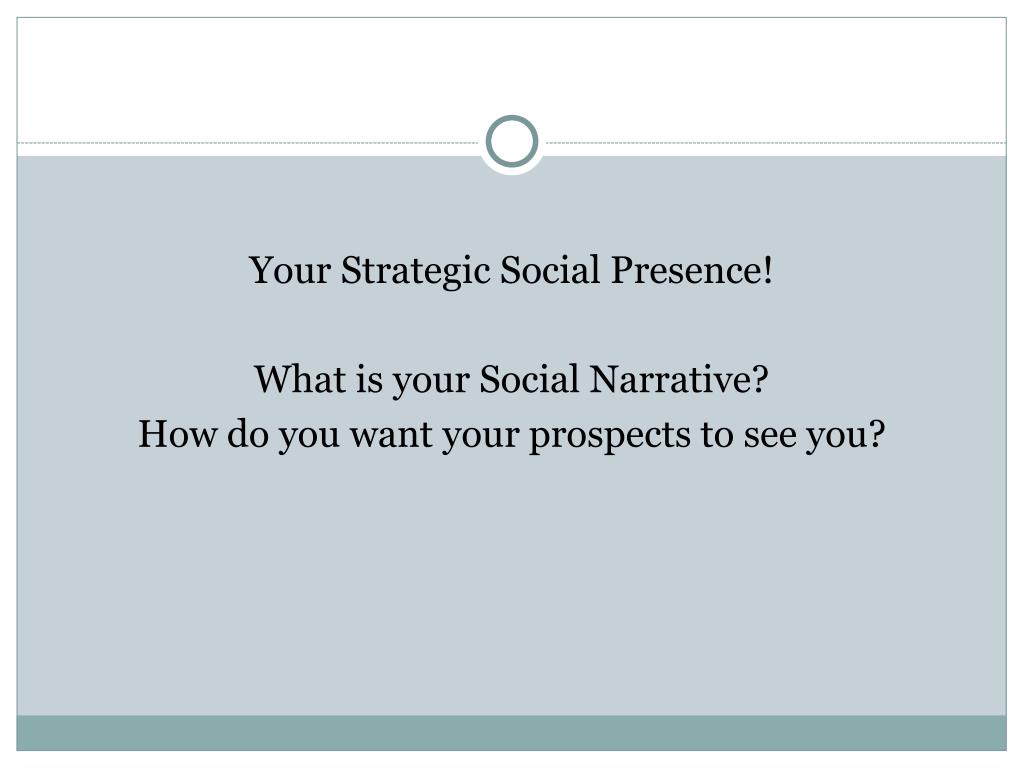Click the word 'What' in the question
The height and width of the screenshot is (768, 1024).
[x=300, y=379]
